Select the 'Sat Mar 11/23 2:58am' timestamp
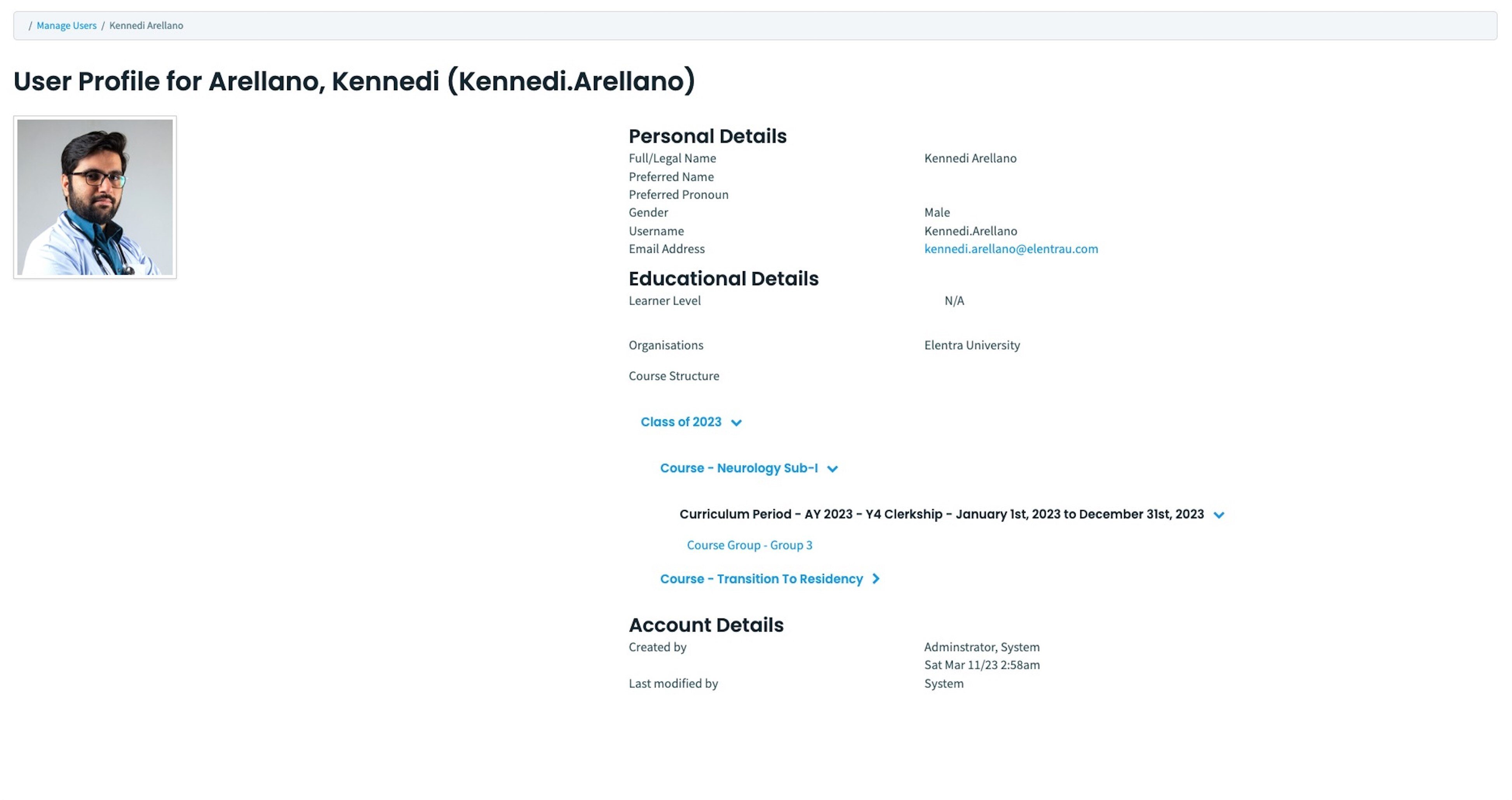 tap(981, 665)
